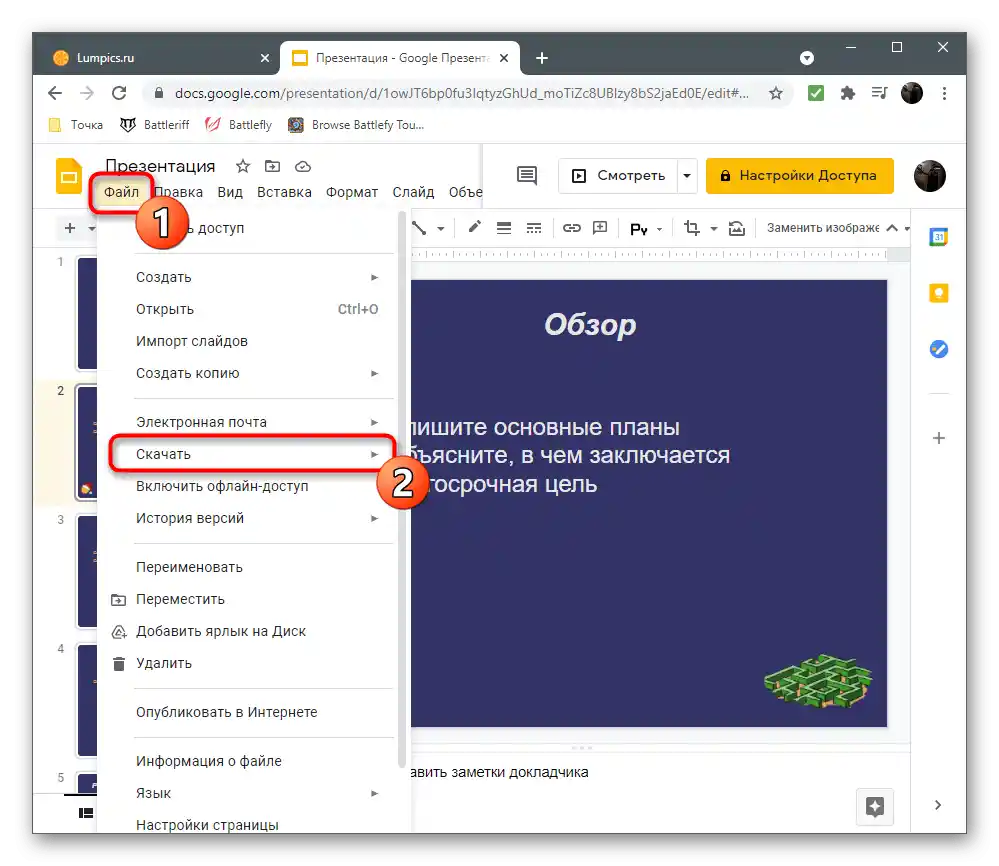Switch to the Lumpics.ru browser tab
The height and width of the screenshot is (866, 999).
tap(157, 58)
